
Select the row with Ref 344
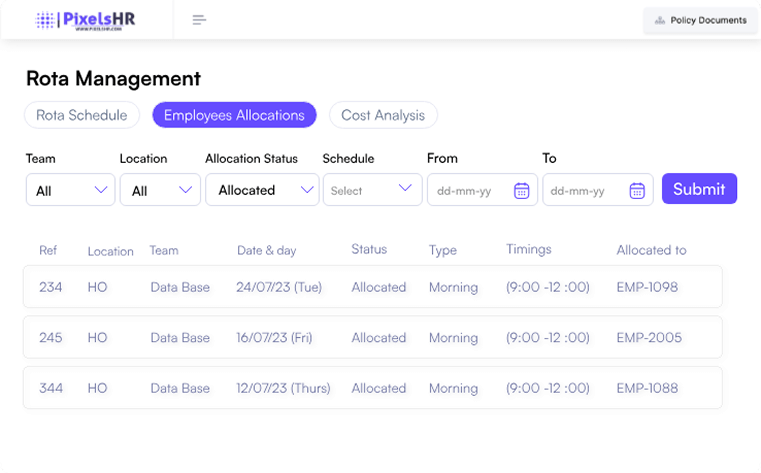pos(372,388)
